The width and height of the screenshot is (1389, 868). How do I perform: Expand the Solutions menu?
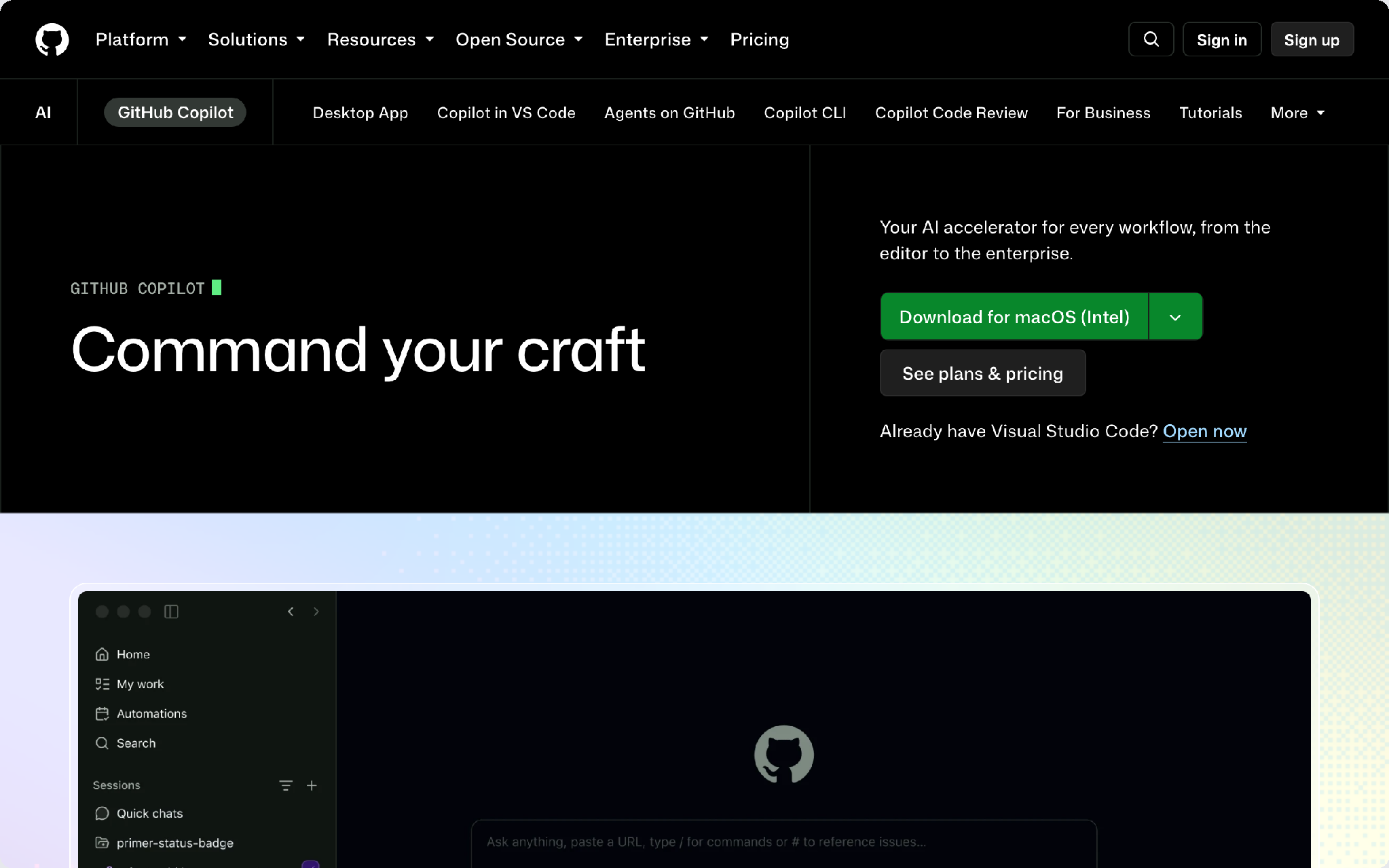[257, 39]
